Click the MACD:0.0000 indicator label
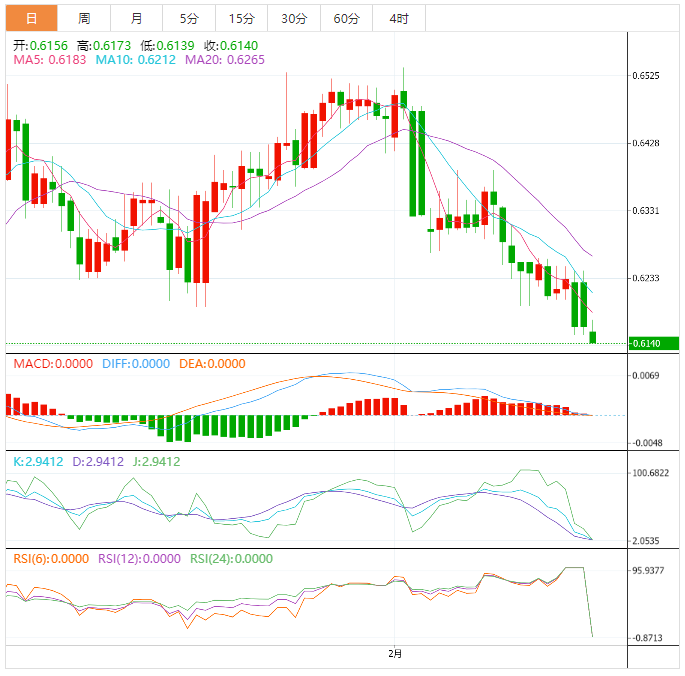Viewport: 685px width, 676px height. tap(53, 364)
